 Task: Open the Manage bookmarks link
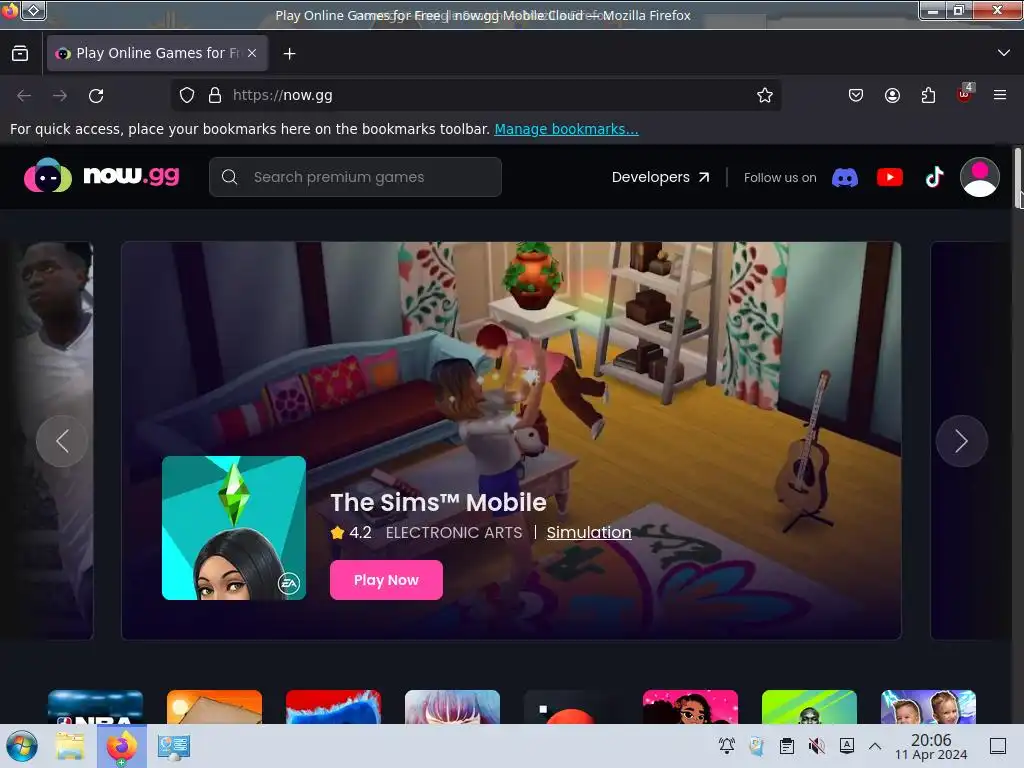[x=566, y=129]
